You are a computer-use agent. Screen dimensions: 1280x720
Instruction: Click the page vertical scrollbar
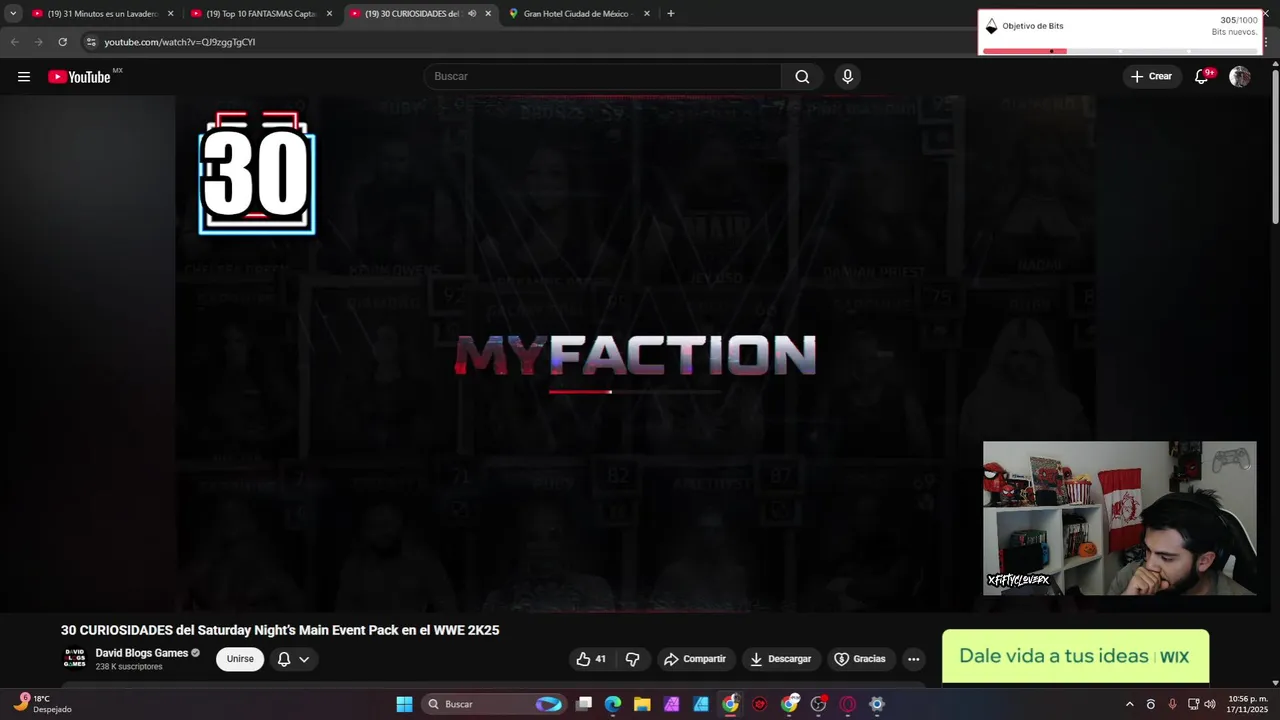click(x=1275, y=145)
